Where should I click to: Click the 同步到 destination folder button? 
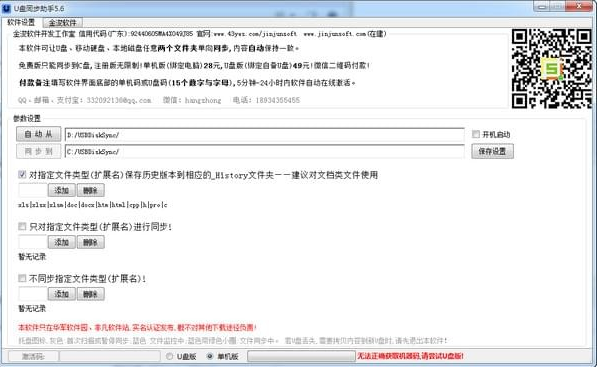coord(38,151)
